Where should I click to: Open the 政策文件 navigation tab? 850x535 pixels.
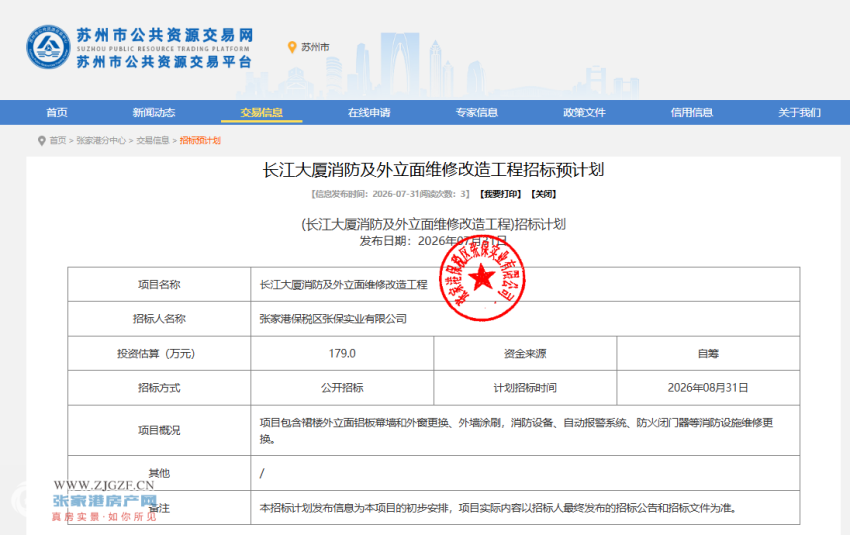(584, 113)
